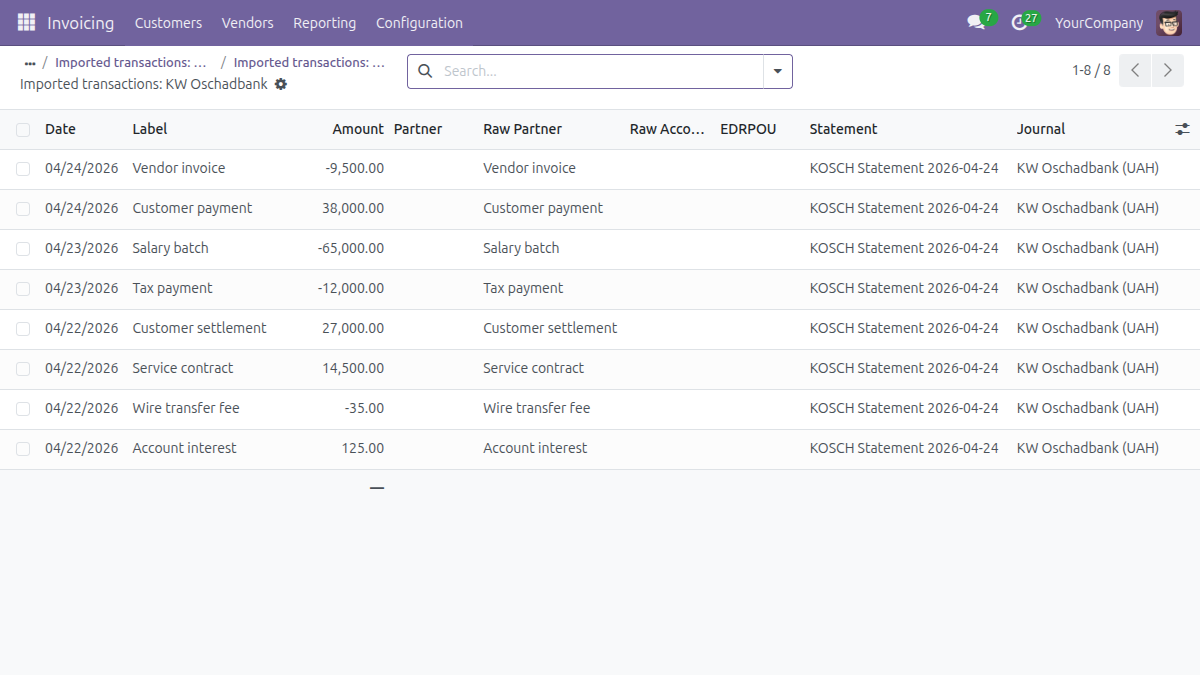Click the 125.00 amount cell
Image resolution: width=1200 pixels, height=675 pixels.
pos(363,448)
